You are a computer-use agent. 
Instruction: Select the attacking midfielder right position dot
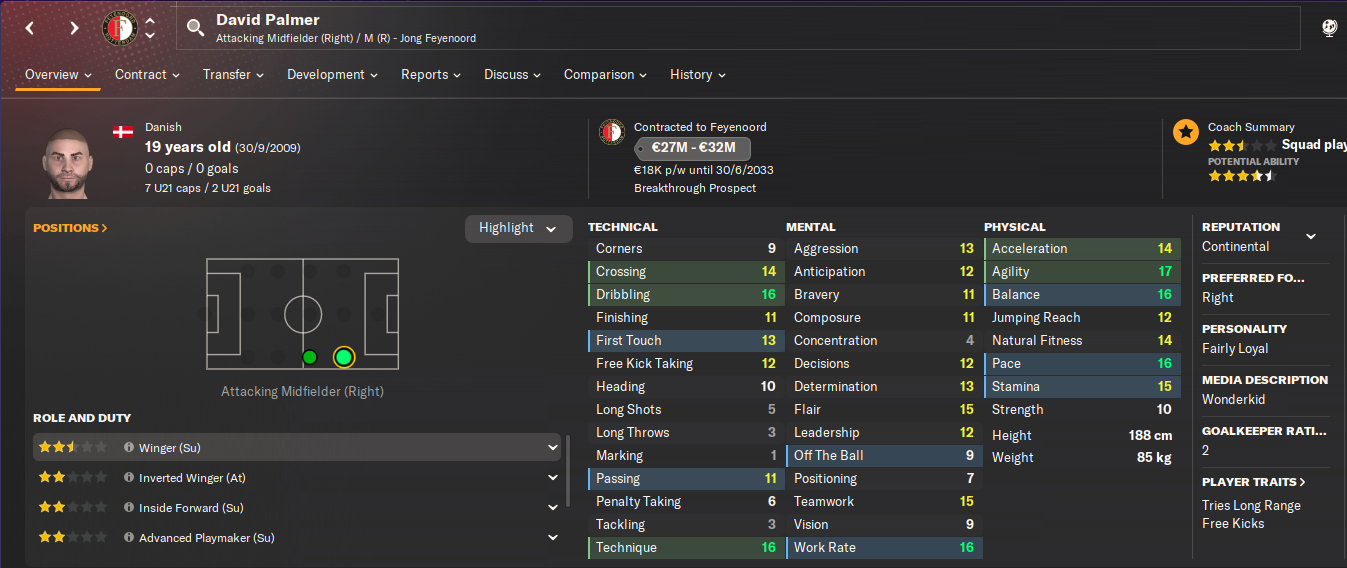[344, 357]
